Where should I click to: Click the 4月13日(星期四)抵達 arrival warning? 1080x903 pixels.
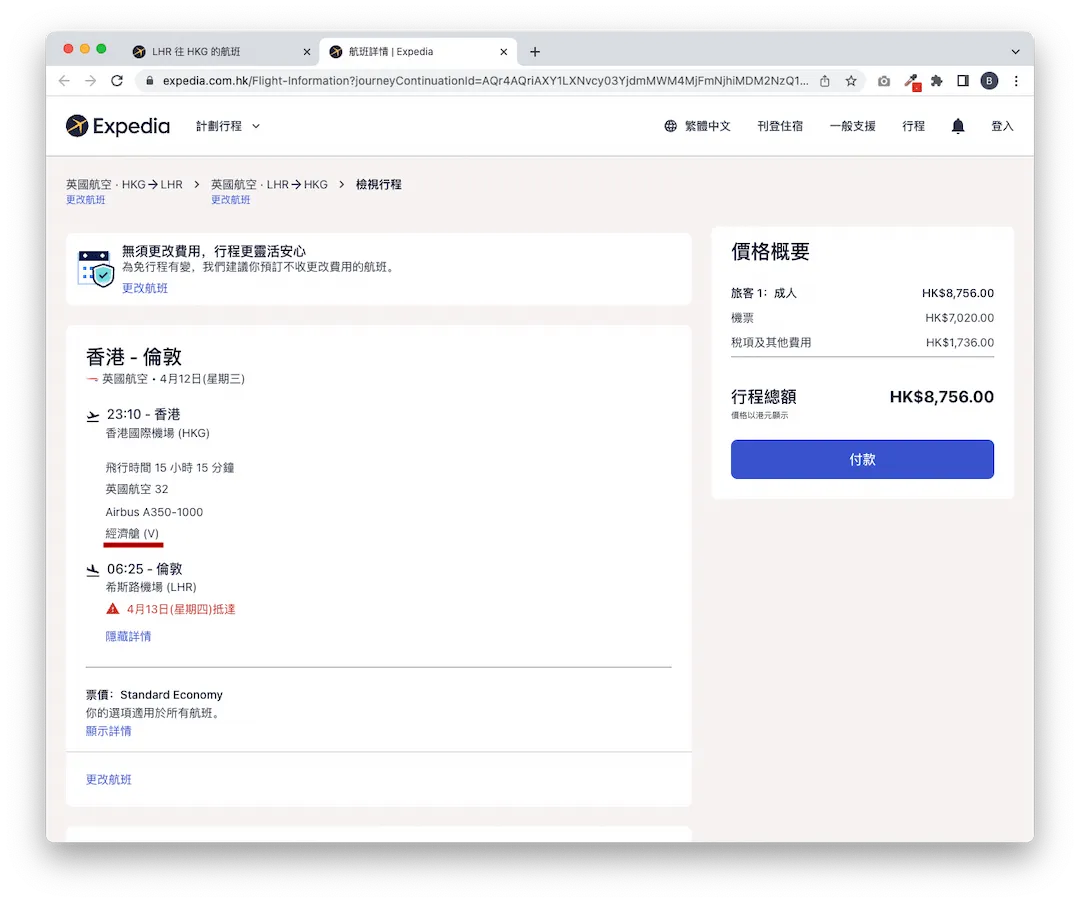click(x=181, y=609)
